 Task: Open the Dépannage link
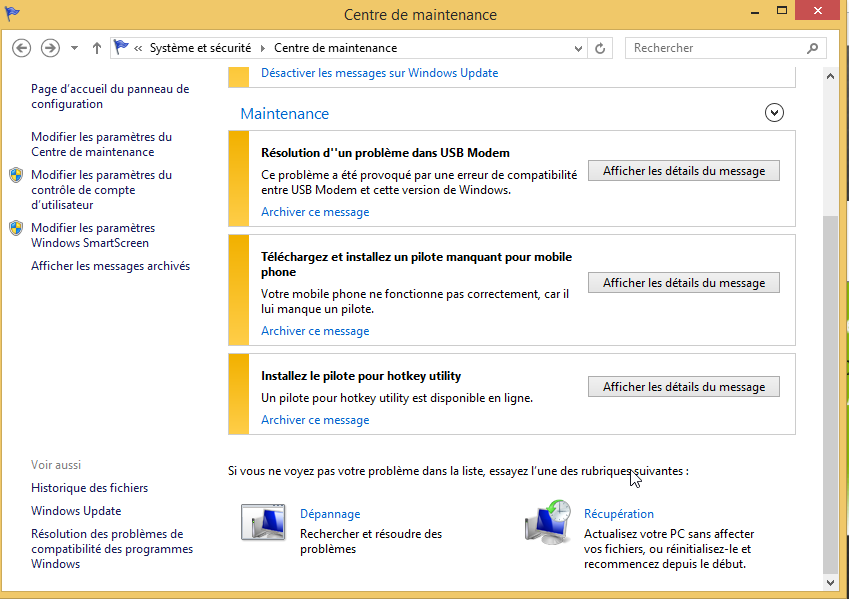[330, 514]
